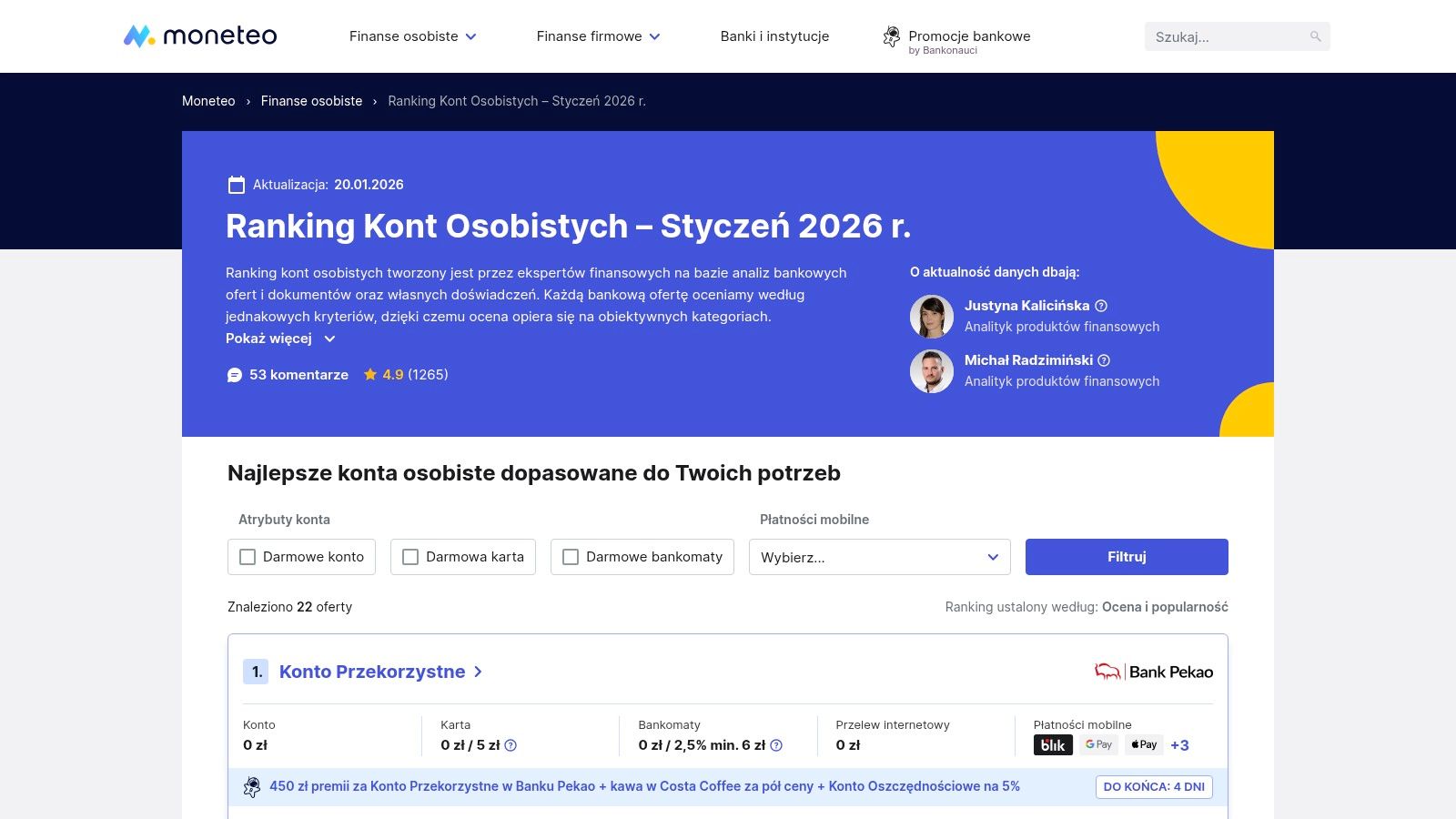Tick the Darmowe konto checkbox
The image size is (1456, 819).
(248, 557)
